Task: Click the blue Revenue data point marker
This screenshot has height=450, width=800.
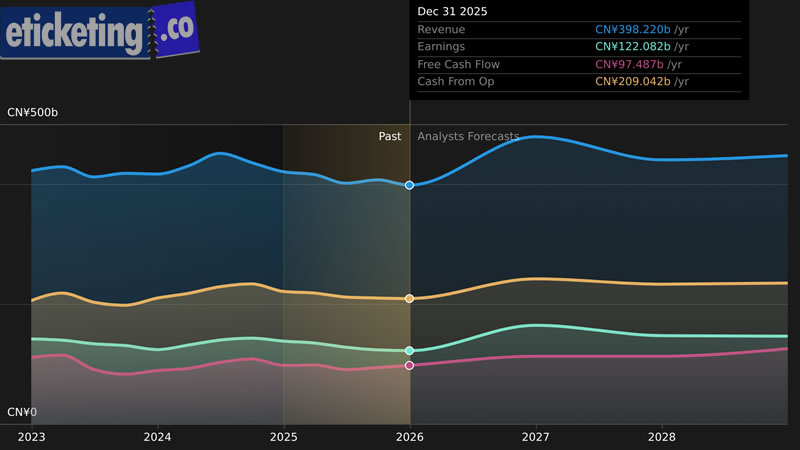Action: [409, 185]
